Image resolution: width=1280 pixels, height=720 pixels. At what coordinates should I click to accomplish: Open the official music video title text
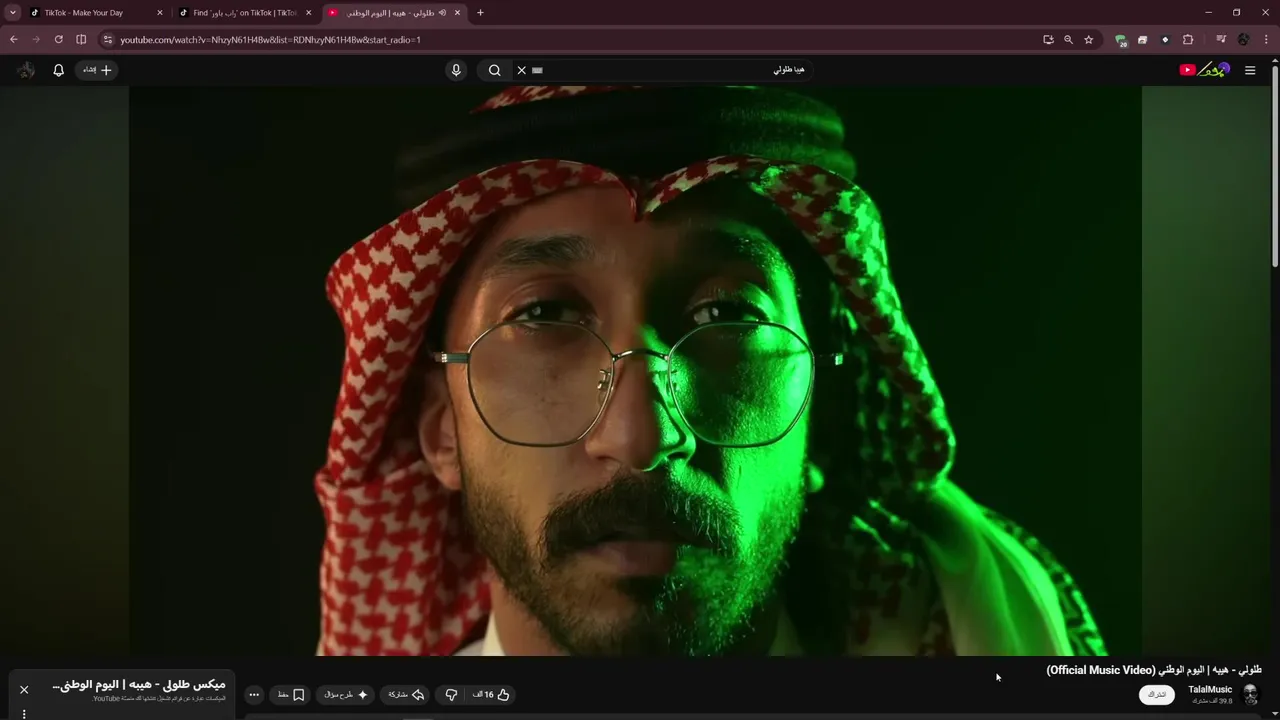tap(1154, 669)
